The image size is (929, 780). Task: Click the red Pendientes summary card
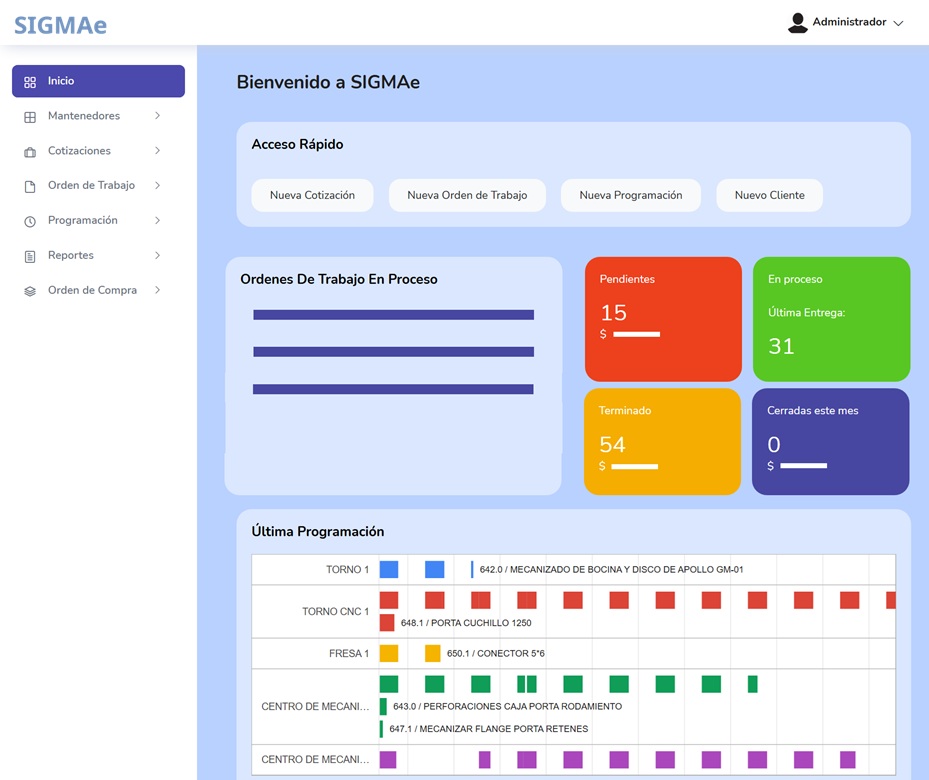[x=663, y=319]
